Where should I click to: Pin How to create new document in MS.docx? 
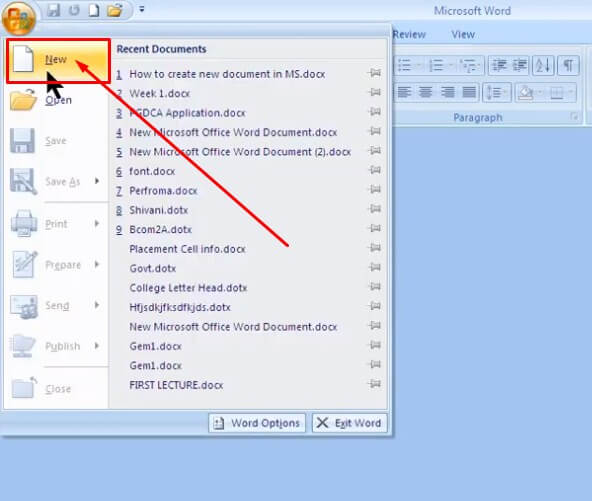click(x=375, y=72)
